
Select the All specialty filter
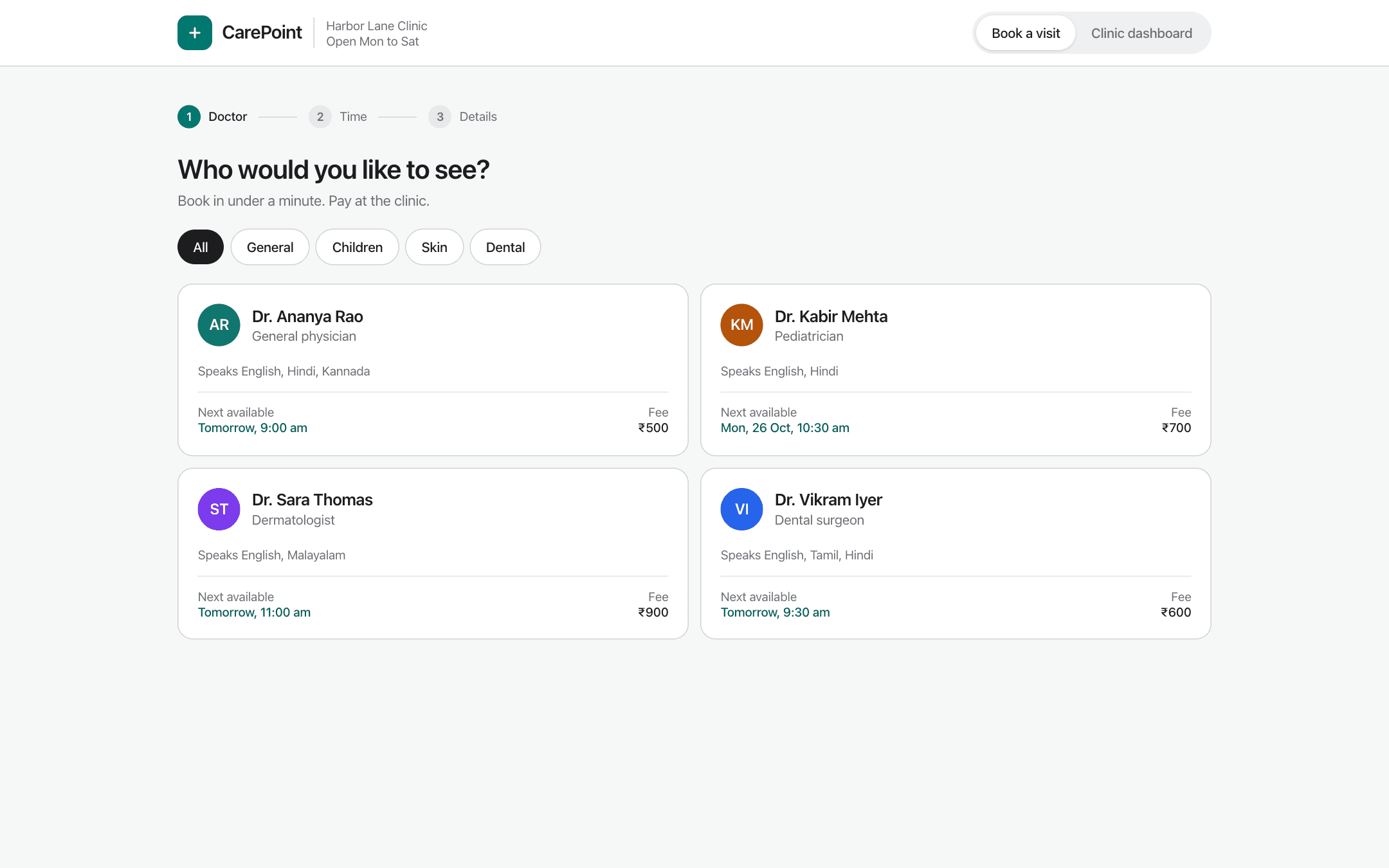point(201,247)
